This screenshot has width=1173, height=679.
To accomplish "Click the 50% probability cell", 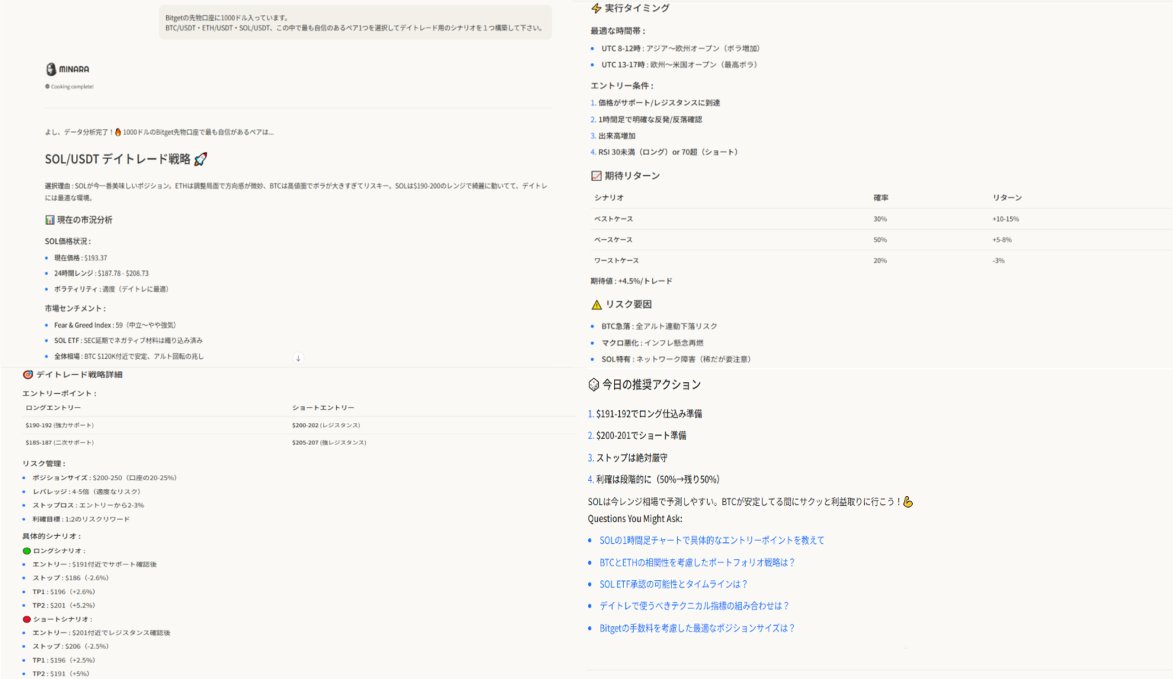I will click(880, 240).
